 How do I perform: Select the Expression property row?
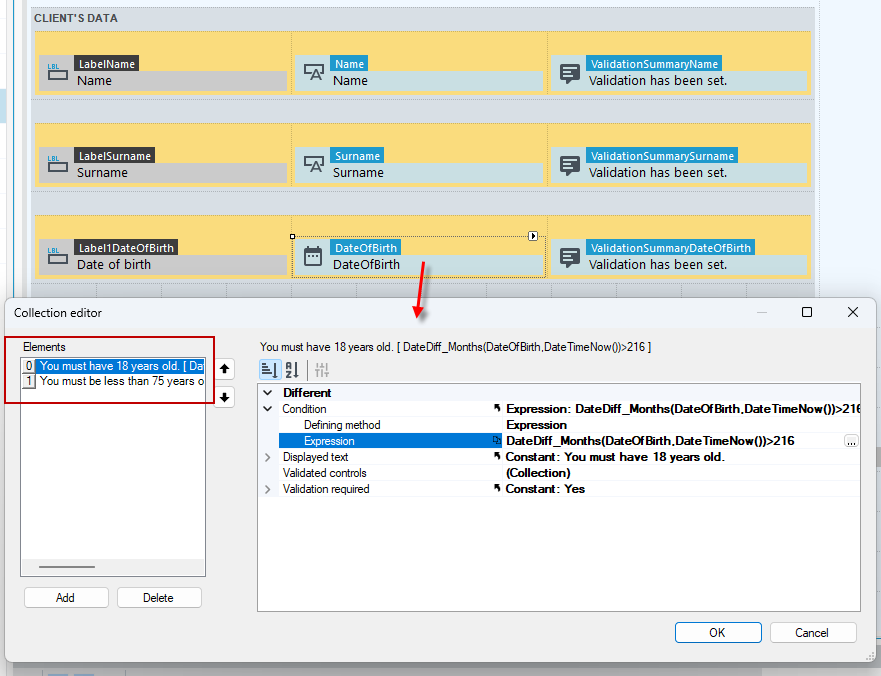[x=569, y=441]
